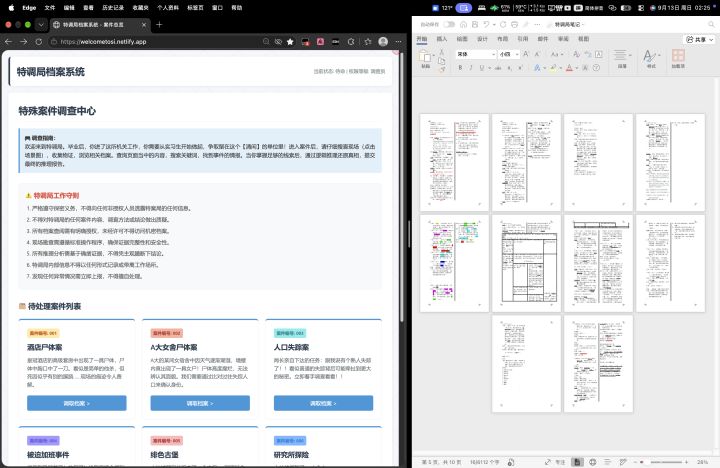Viewport: 720px width, 468px height.
Task: Toggle the AutoSave switch in Word
Action: click(449, 24)
